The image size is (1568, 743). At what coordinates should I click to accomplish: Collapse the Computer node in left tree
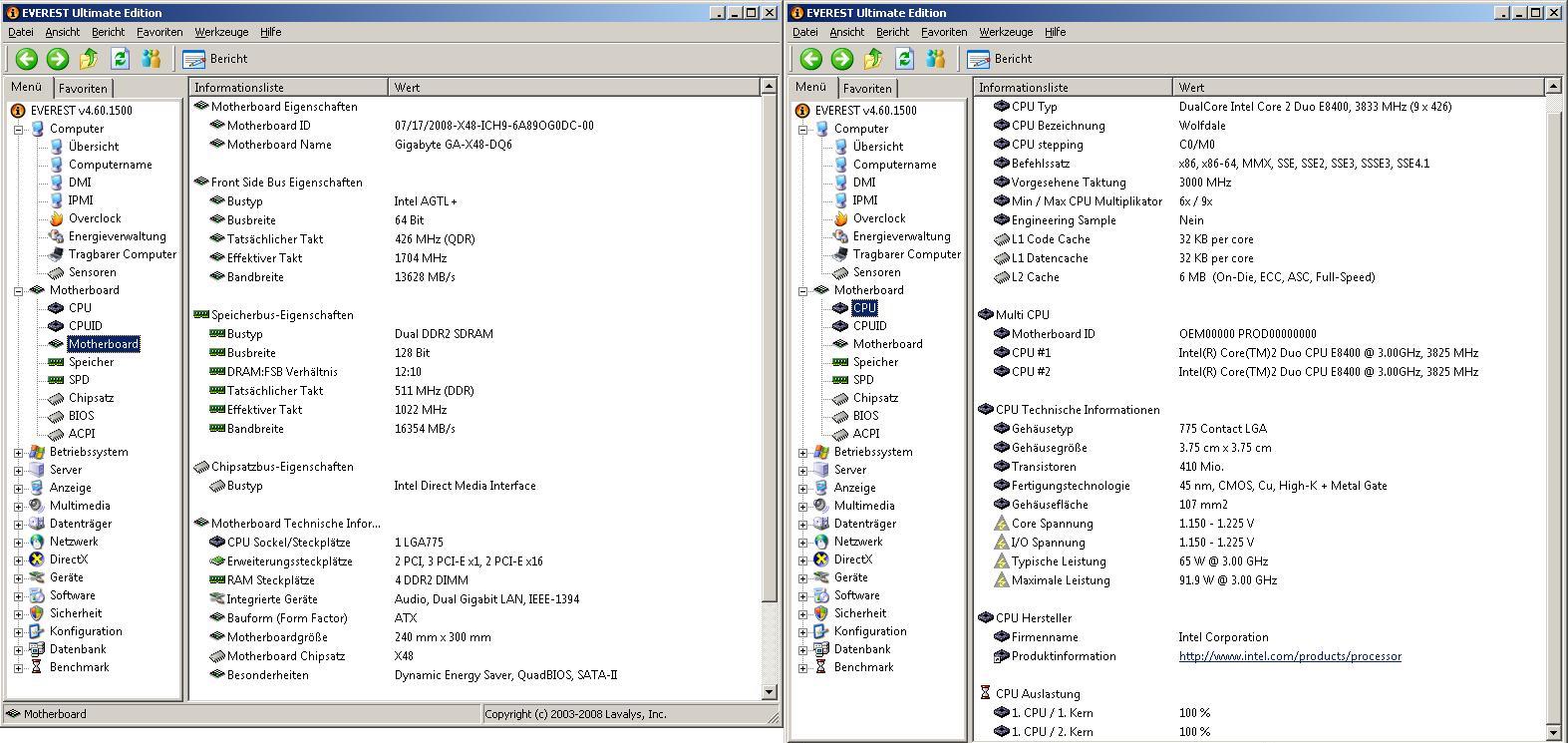click(x=18, y=129)
